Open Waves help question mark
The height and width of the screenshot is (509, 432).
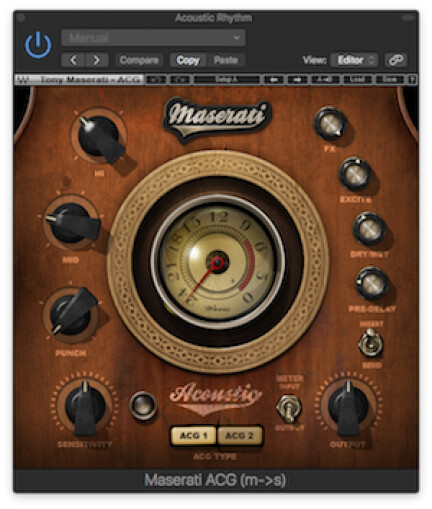(x=412, y=80)
